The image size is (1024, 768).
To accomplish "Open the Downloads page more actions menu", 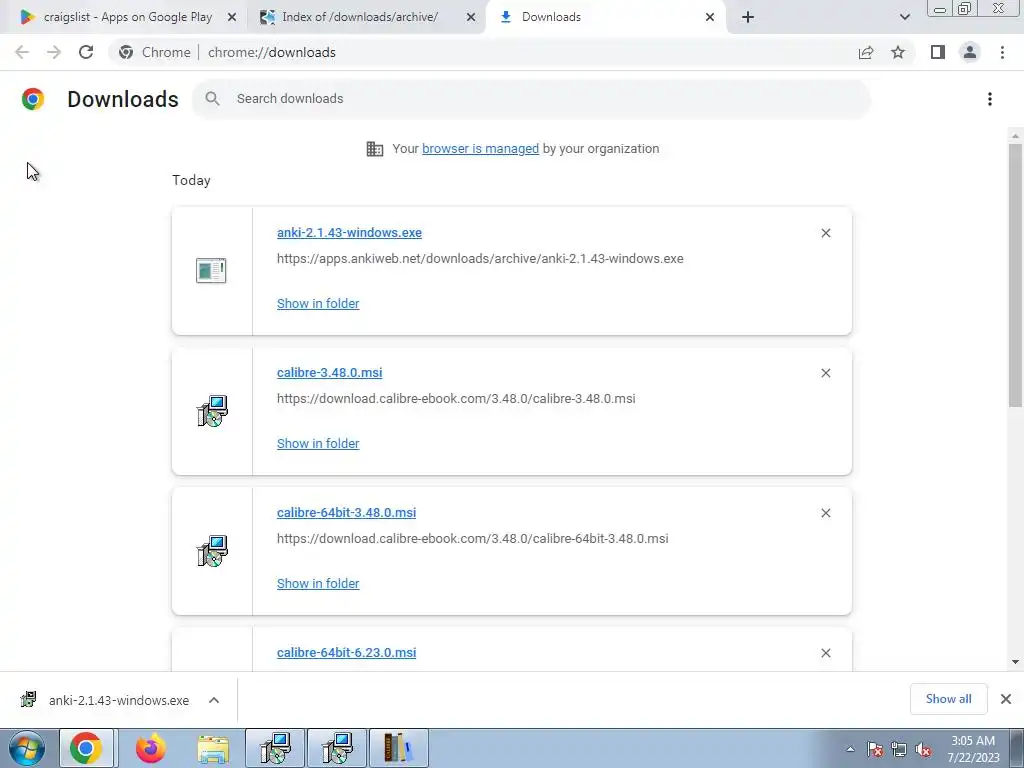I will click(989, 99).
